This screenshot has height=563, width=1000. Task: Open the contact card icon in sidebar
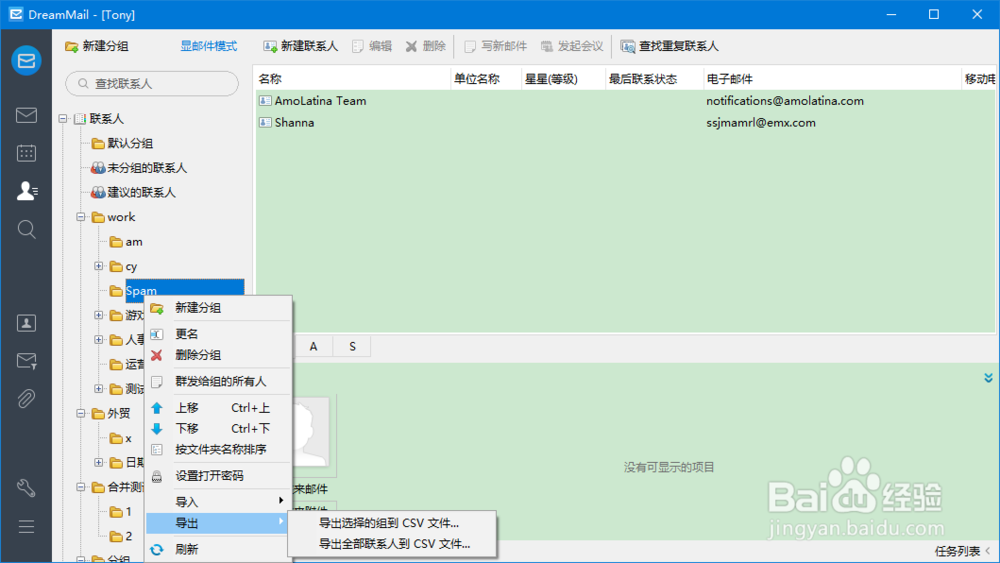[26, 323]
